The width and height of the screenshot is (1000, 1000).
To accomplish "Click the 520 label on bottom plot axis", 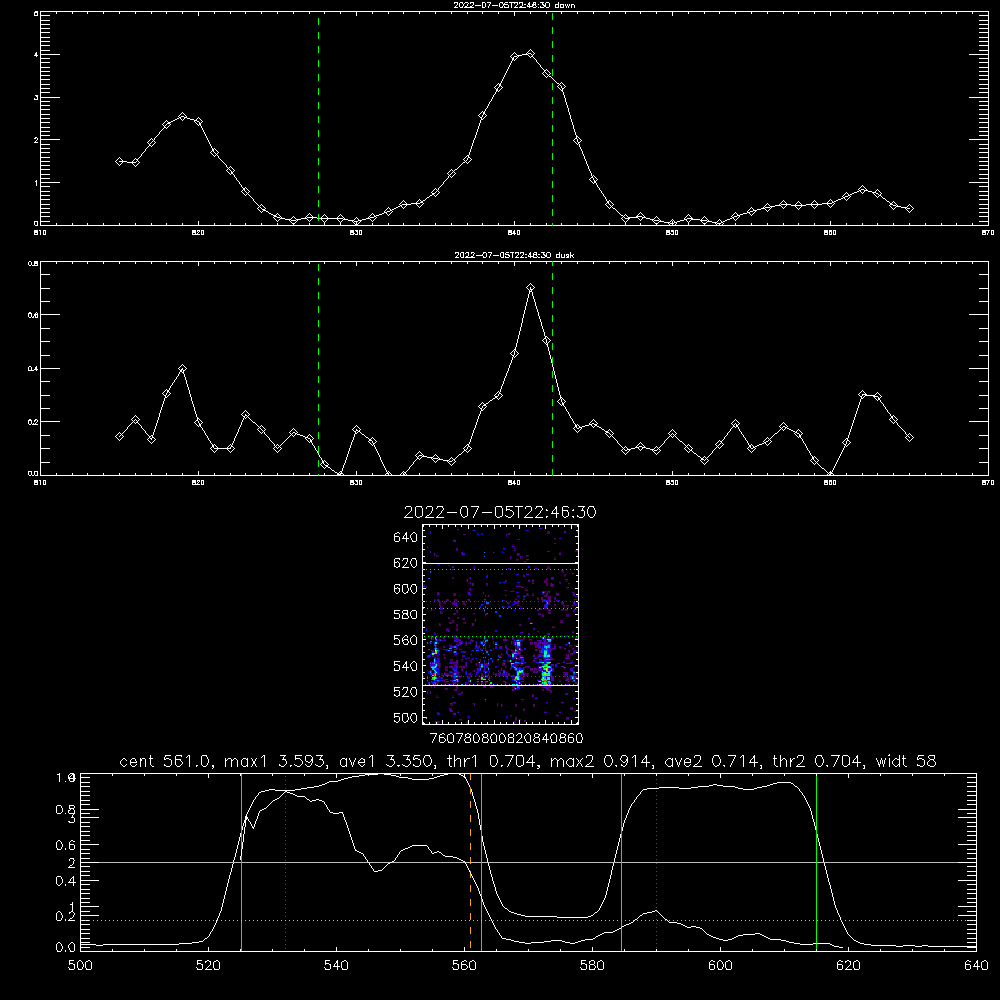I will pyautogui.click(x=208, y=966).
